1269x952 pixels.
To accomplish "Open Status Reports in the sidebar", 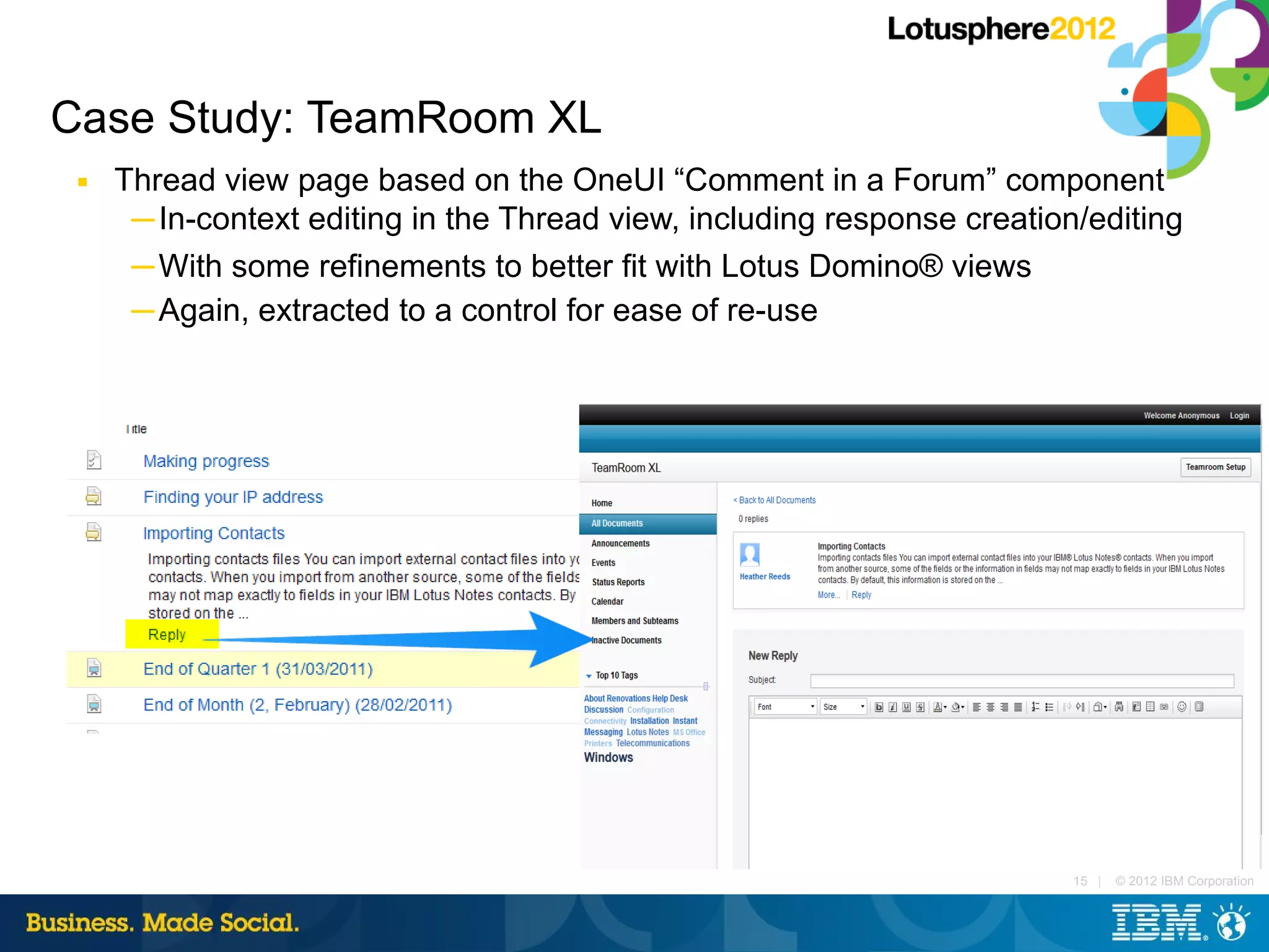I will [618, 582].
